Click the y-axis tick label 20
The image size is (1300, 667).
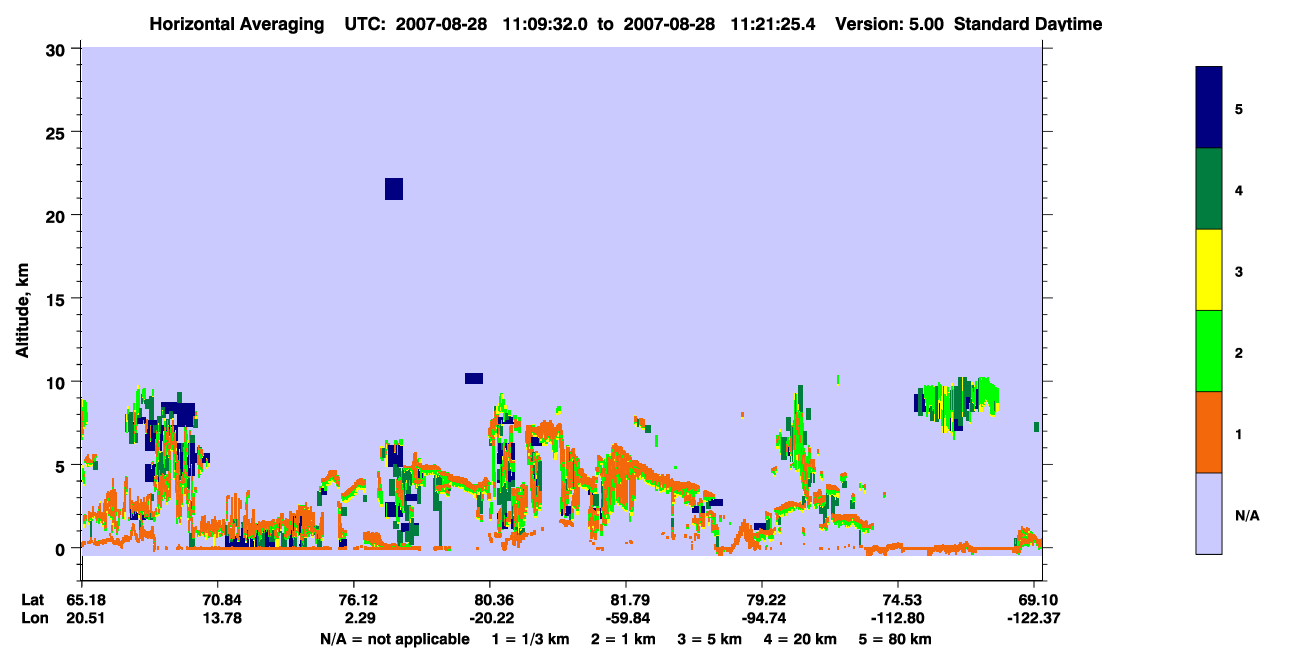click(x=58, y=215)
